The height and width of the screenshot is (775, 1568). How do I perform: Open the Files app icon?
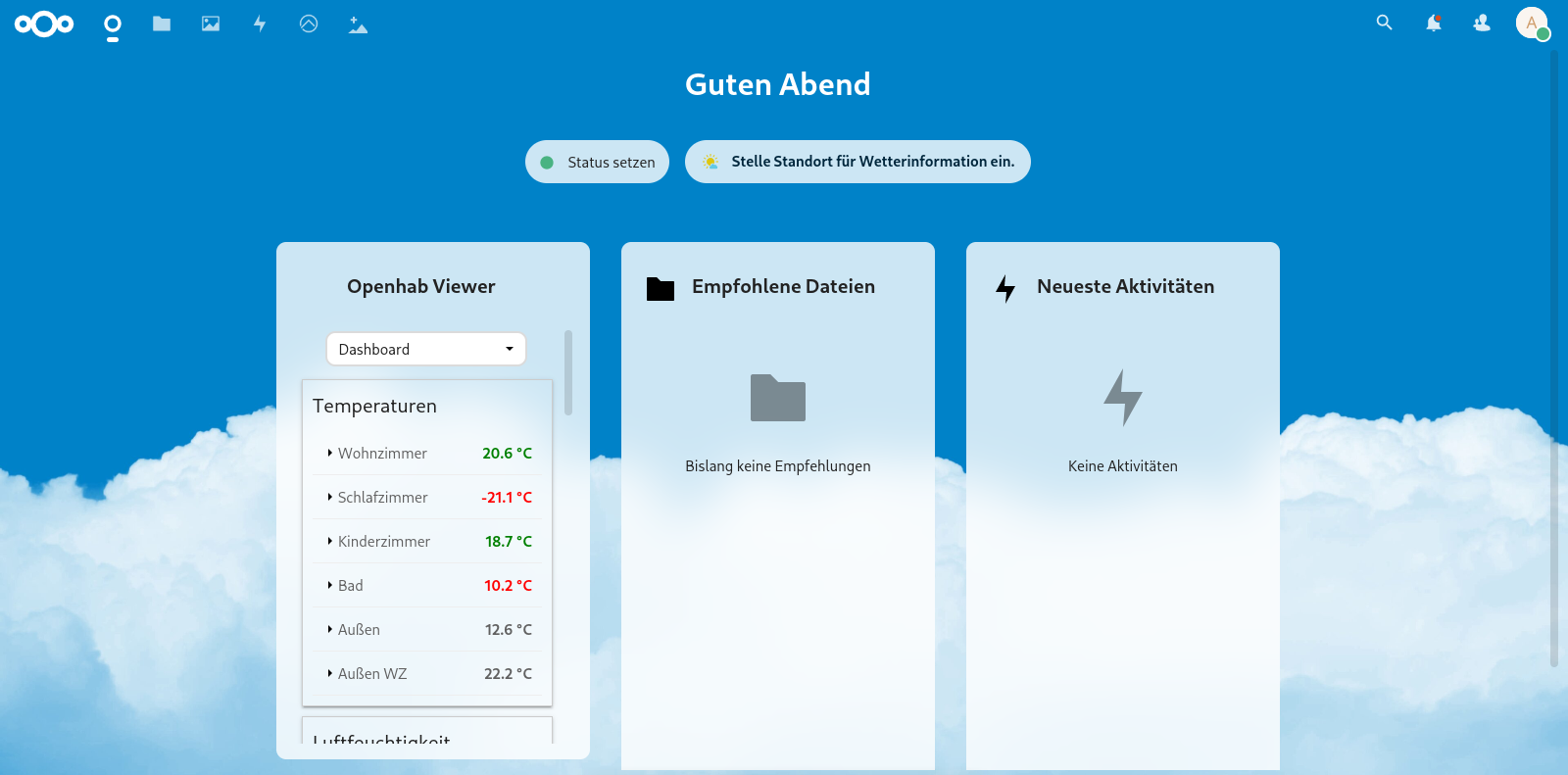pos(162,24)
